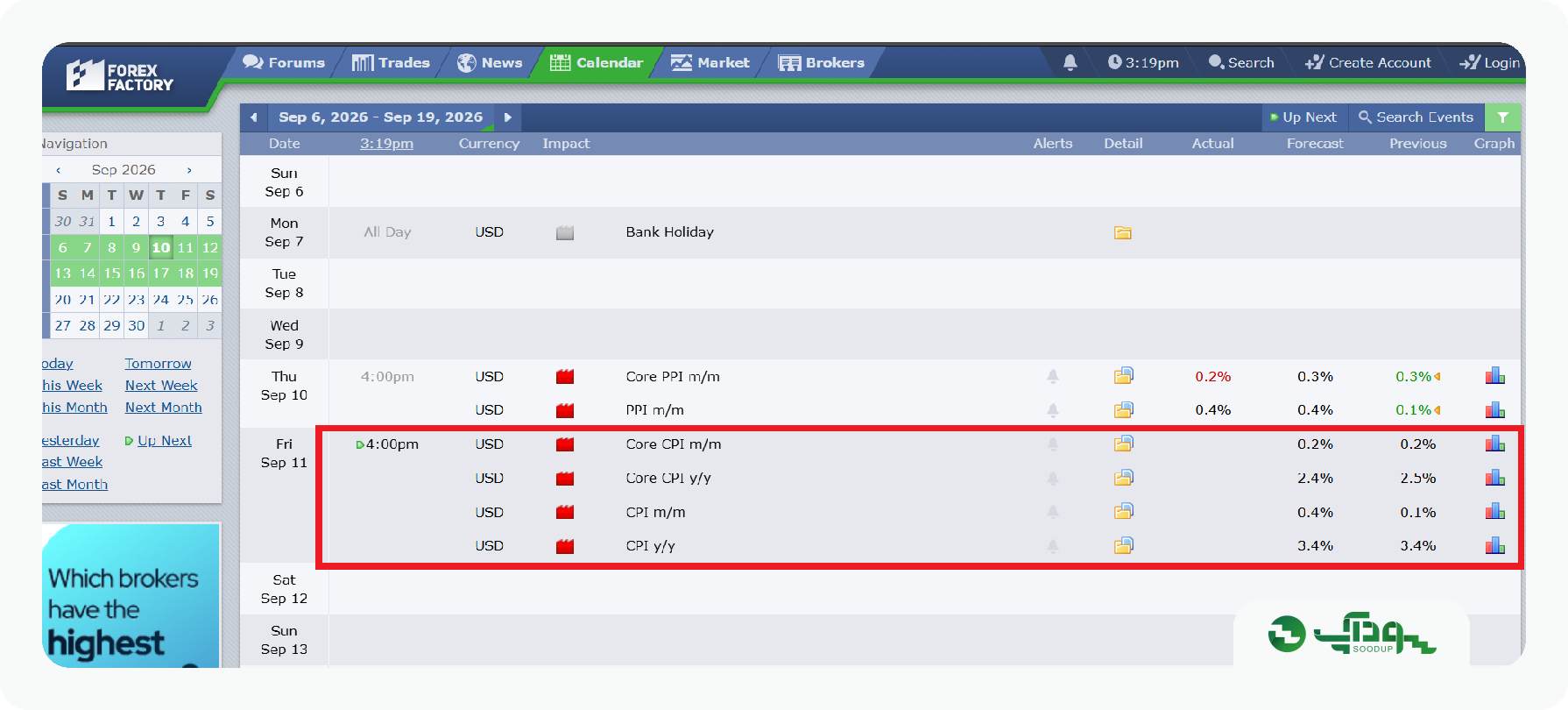Go to next date range arrow
1568x710 pixels.
coord(508,117)
